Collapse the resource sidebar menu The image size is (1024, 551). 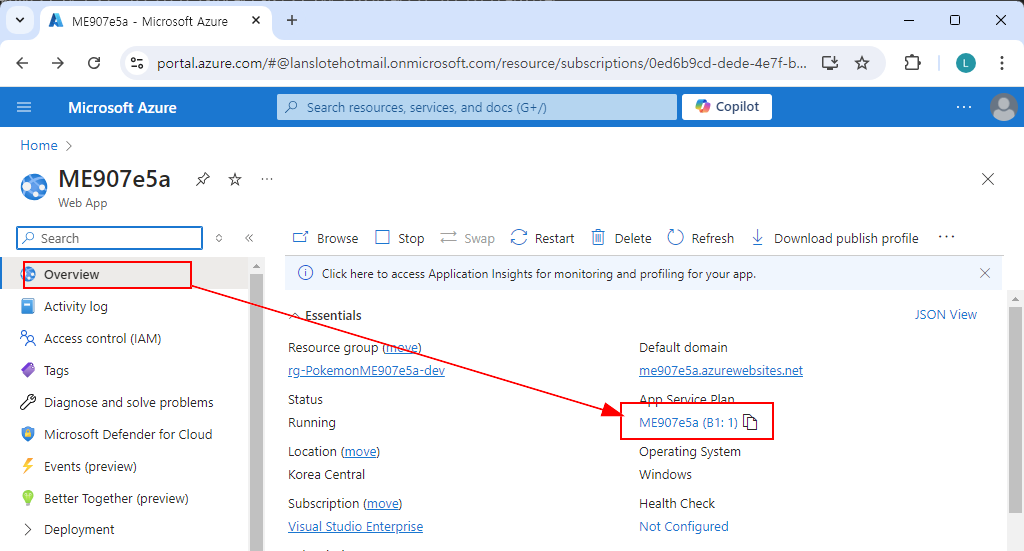click(249, 238)
